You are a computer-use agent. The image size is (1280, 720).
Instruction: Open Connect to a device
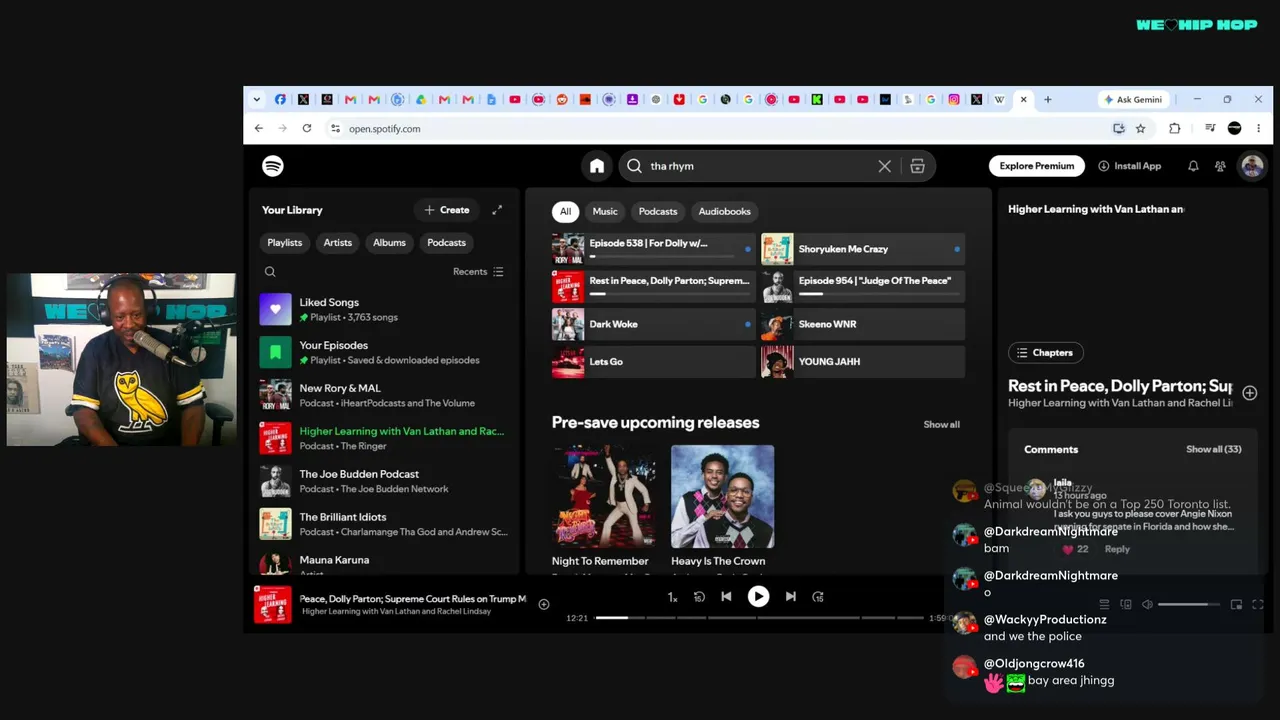click(x=1126, y=604)
